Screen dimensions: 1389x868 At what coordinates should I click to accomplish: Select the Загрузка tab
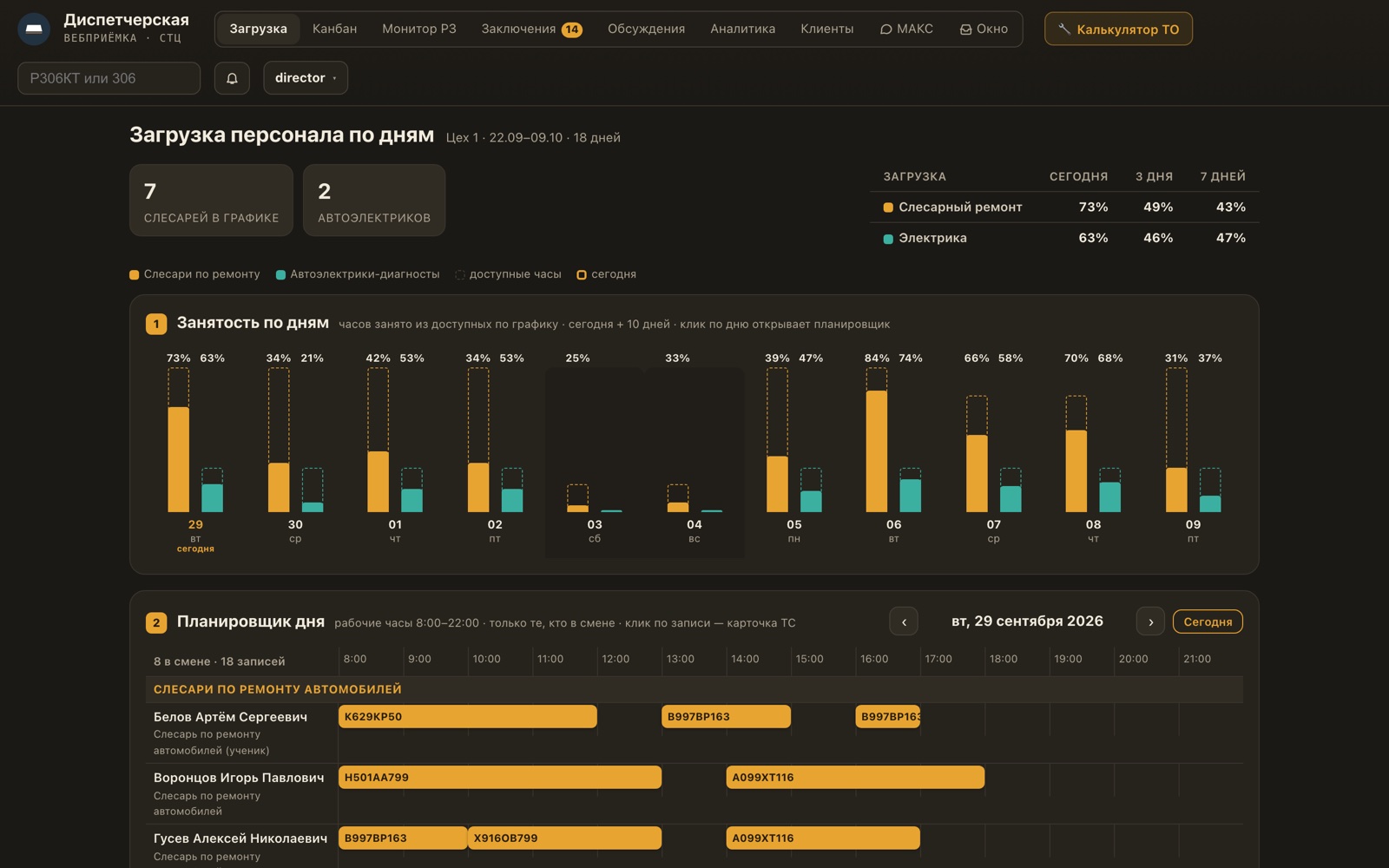[258, 29]
